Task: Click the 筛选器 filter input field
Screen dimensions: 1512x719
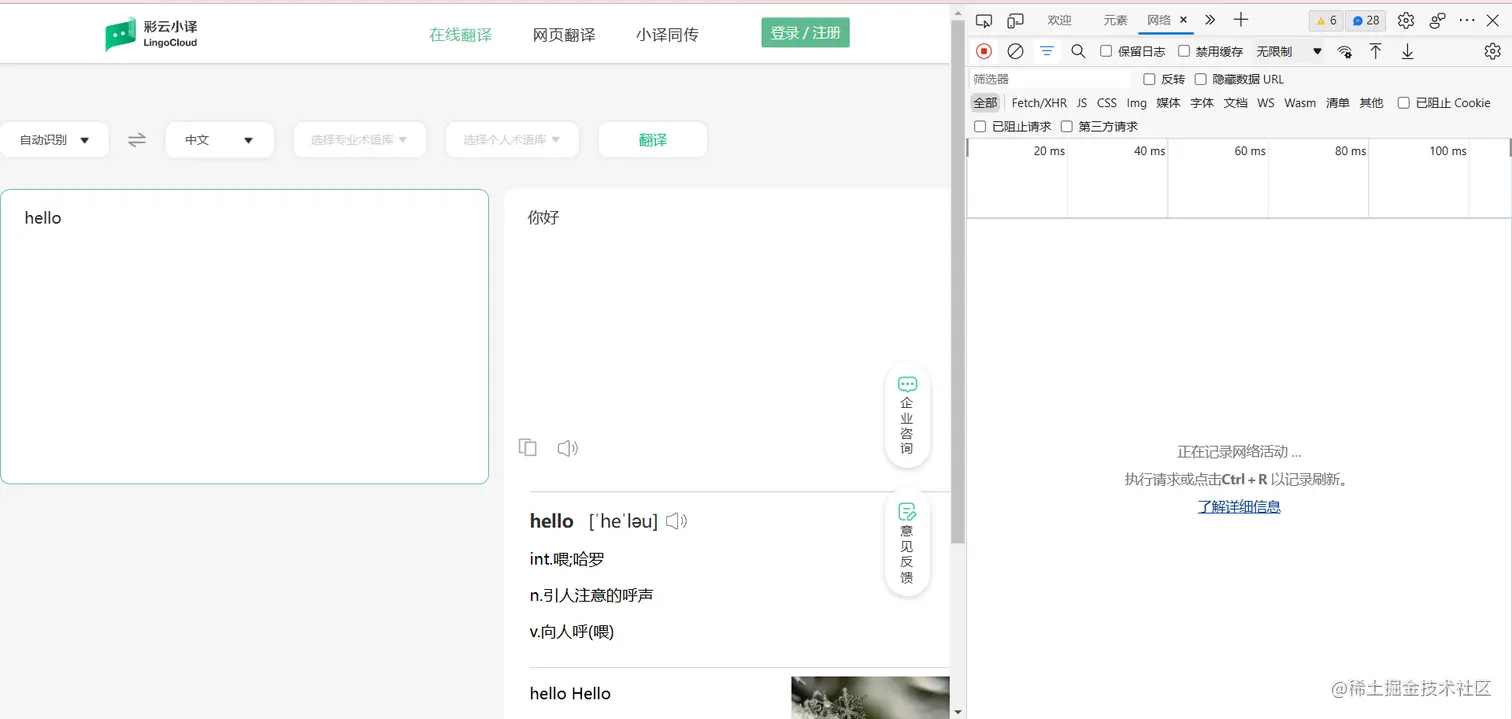Action: click(1050, 79)
